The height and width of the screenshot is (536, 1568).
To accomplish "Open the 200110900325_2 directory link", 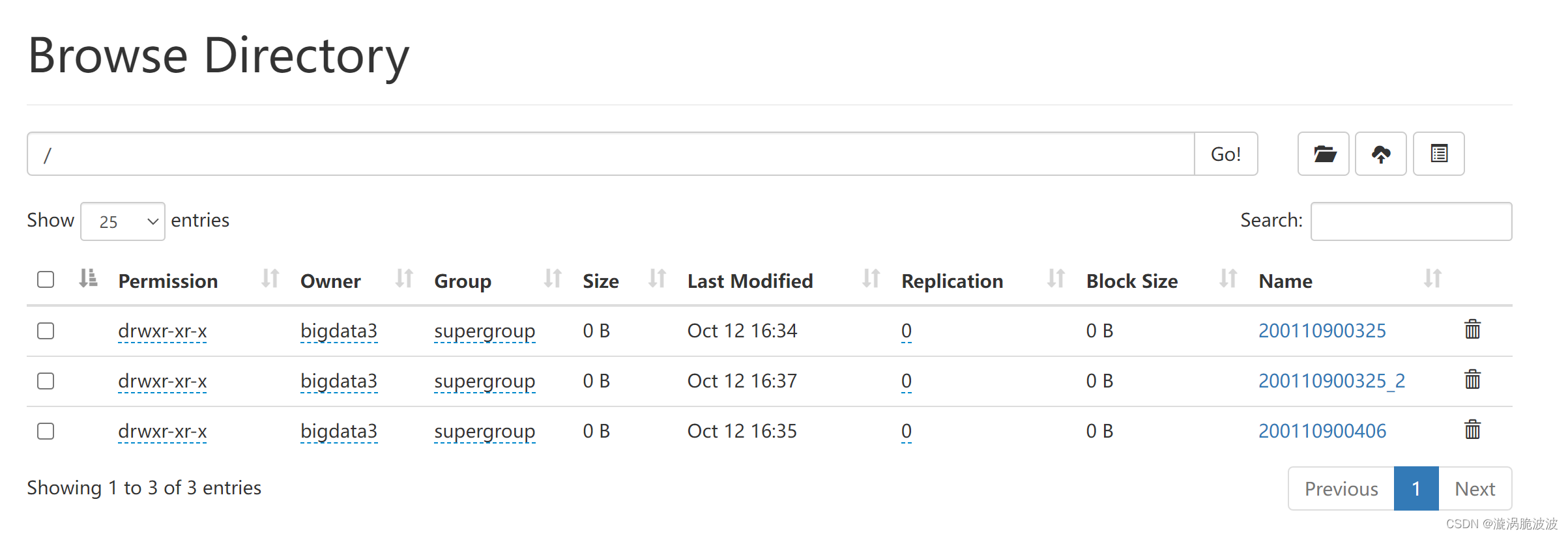I will point(1331,381).
